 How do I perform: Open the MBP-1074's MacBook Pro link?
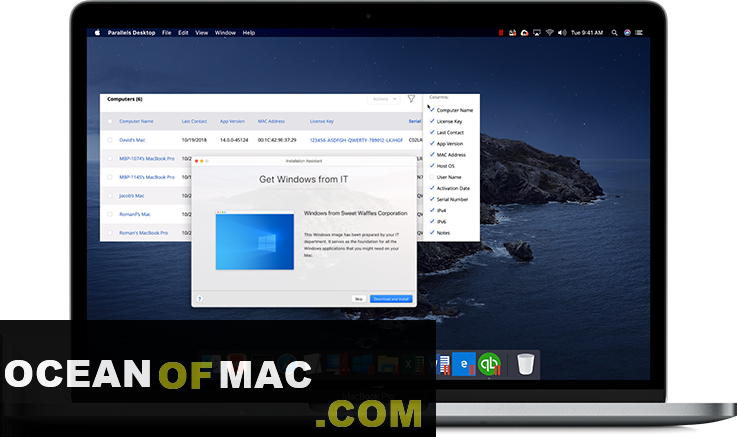click(x=147, y=158)
